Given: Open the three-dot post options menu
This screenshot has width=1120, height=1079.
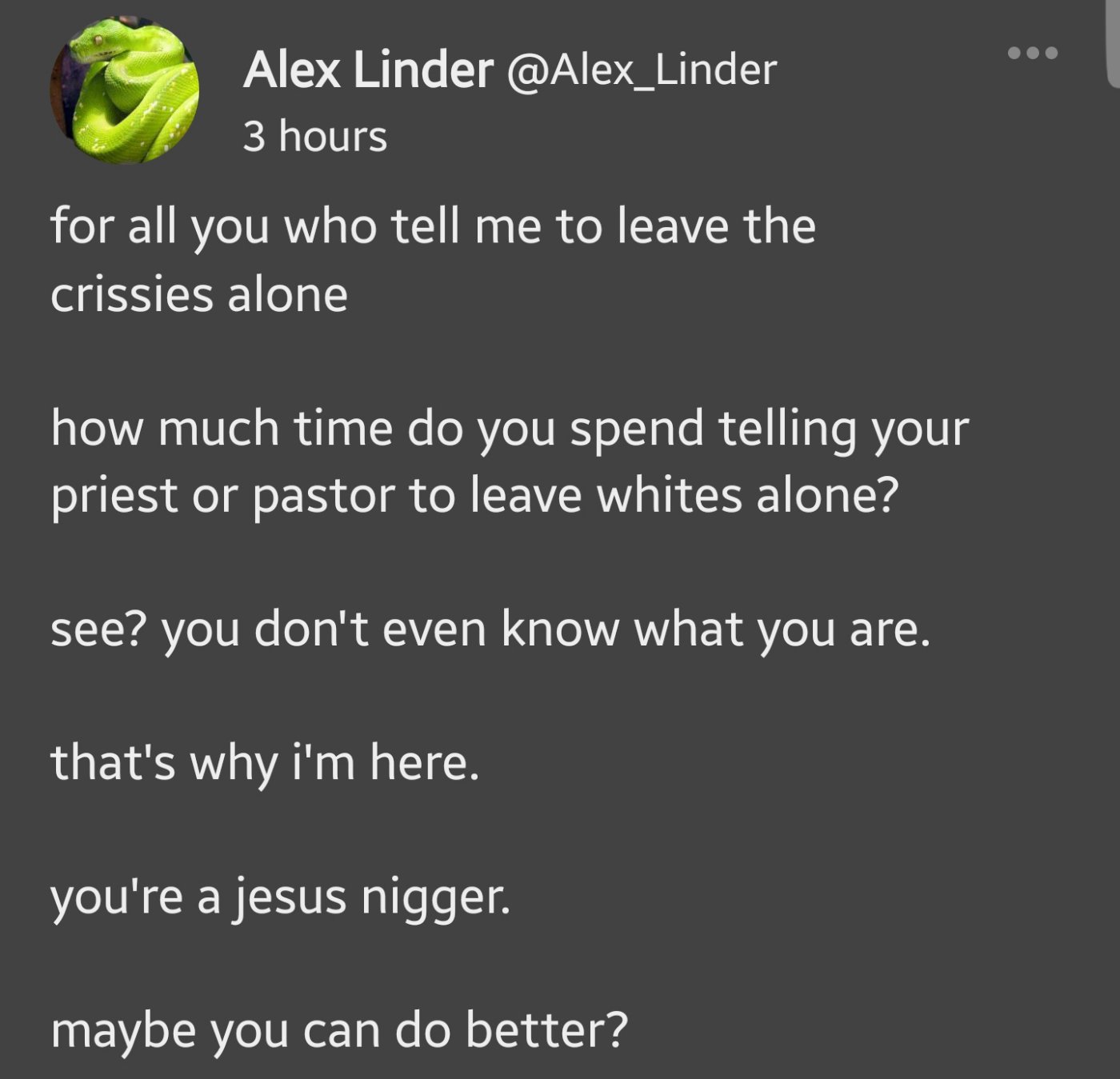Looking at the screenshot, I should tap(1033, 54).
